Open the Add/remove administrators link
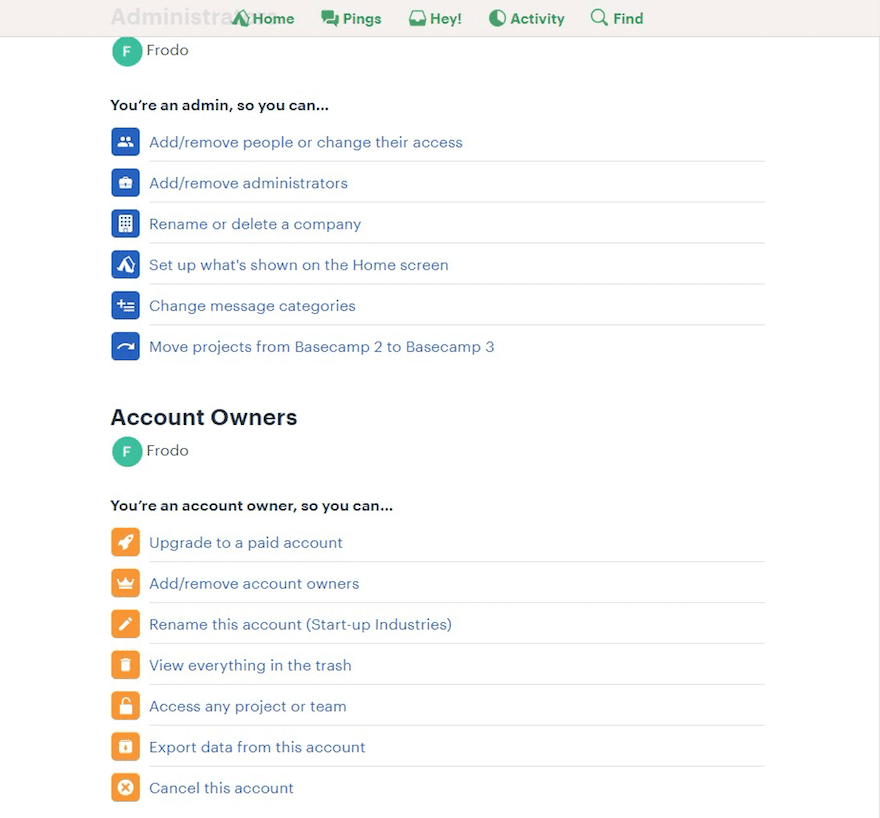The image size is (880, 818). click(x=248, y=183)
